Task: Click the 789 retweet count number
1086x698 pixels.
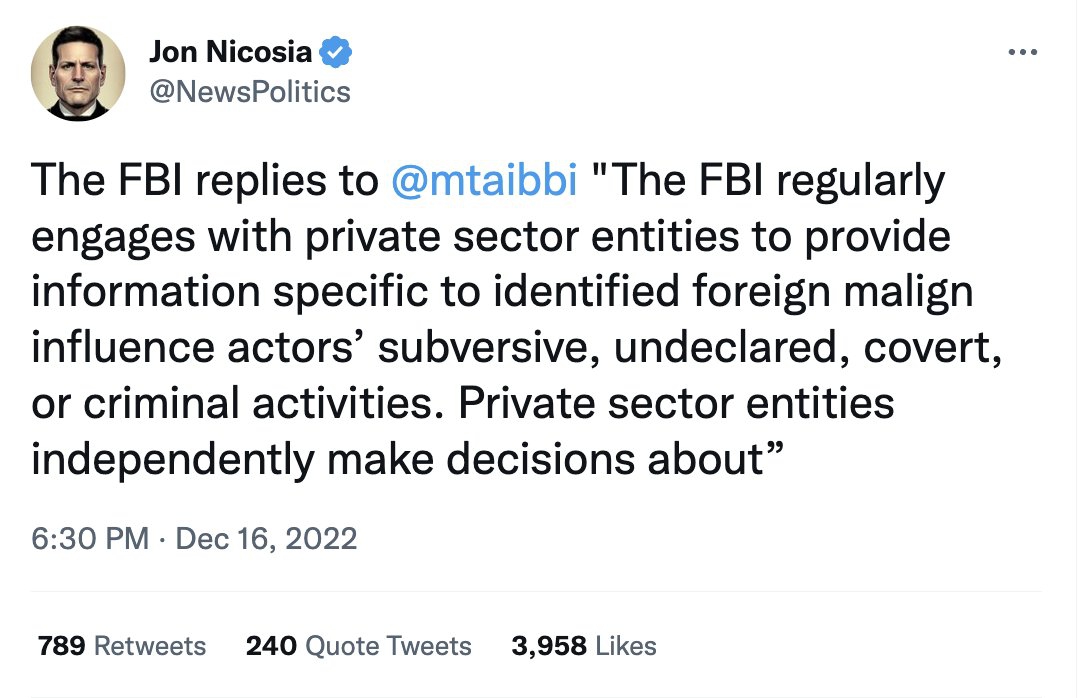Action: [60, 646]
